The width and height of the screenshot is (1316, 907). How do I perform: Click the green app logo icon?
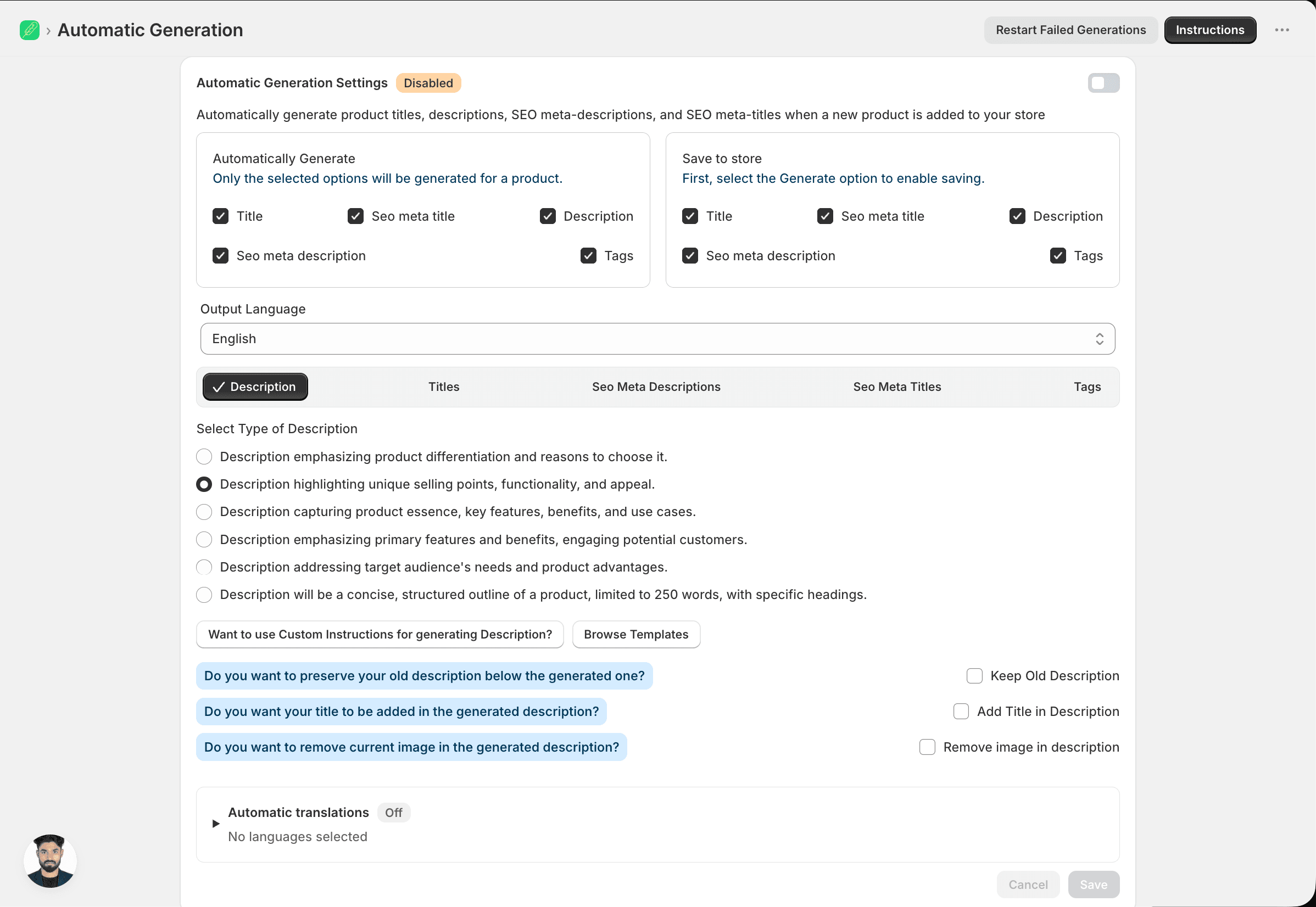(30, 30)
